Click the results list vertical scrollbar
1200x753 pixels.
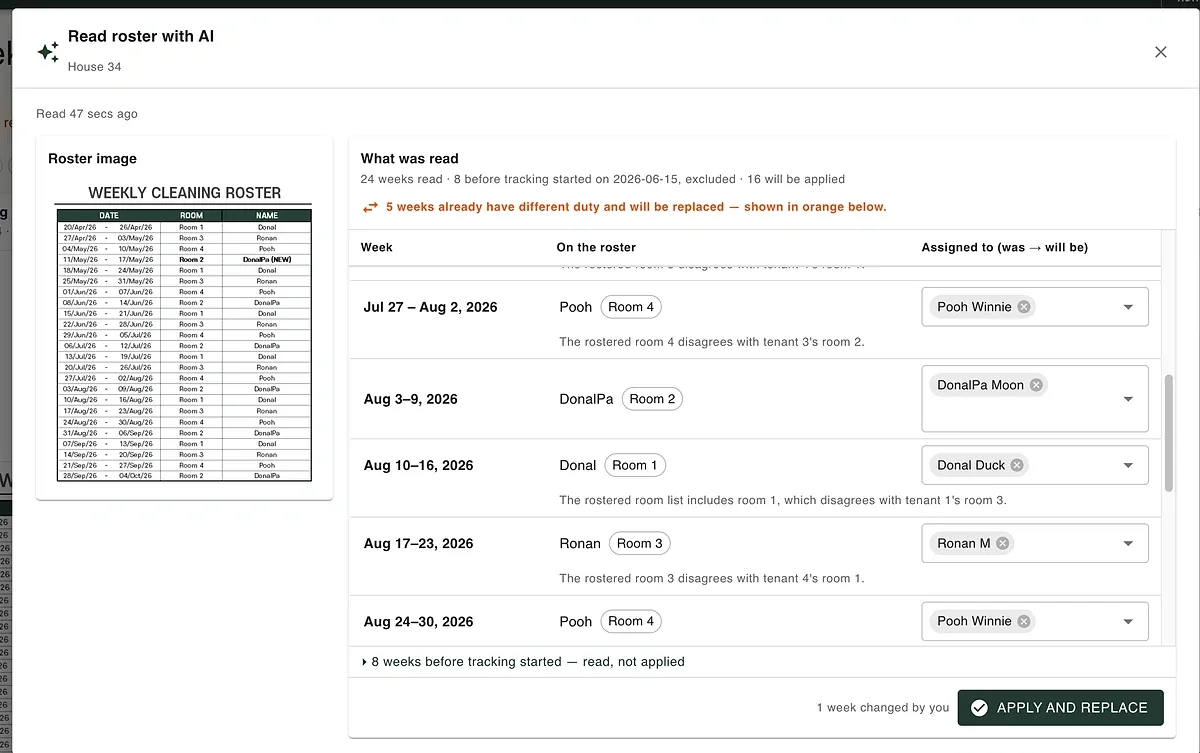click(1169, 433)
